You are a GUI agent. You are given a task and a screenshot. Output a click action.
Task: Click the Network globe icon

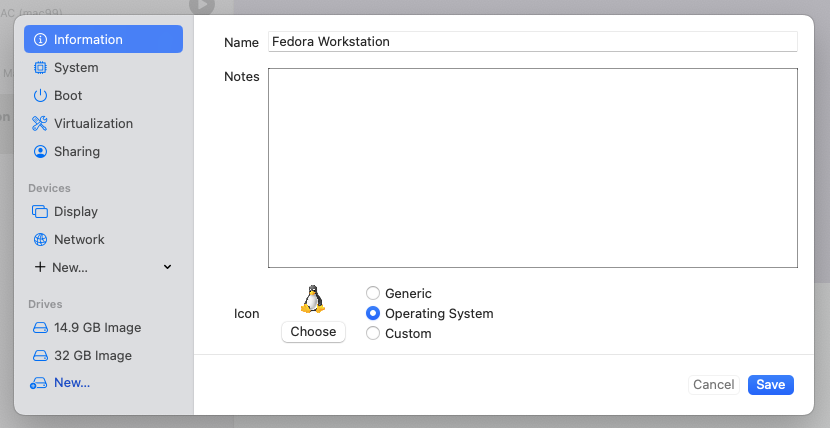coord(40,240)
